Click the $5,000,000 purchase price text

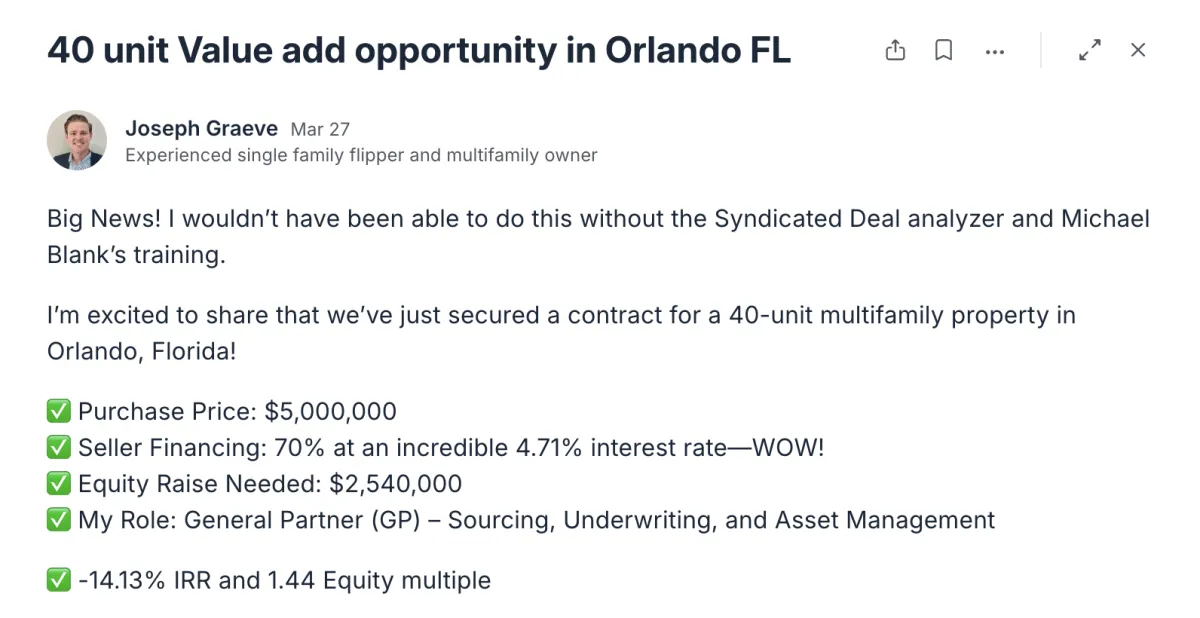330,411
